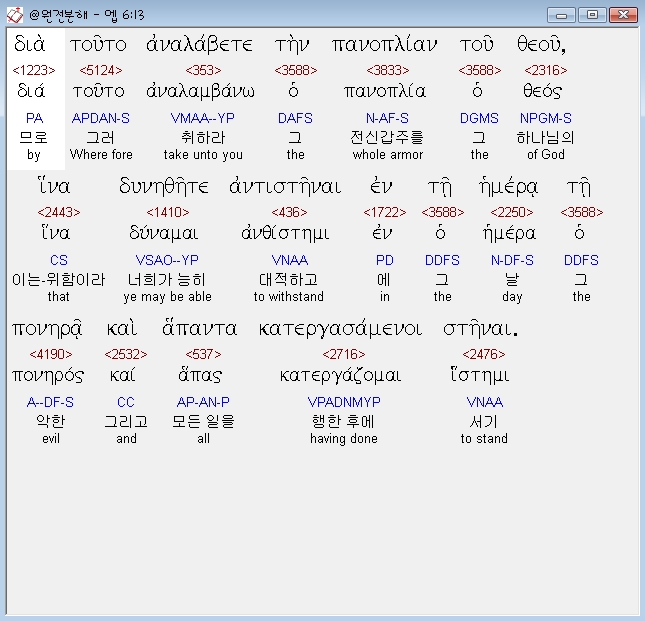The width and height of the screenshot is (645, 621).
Task: Click the parsing code PA
Action: [34, 118]
